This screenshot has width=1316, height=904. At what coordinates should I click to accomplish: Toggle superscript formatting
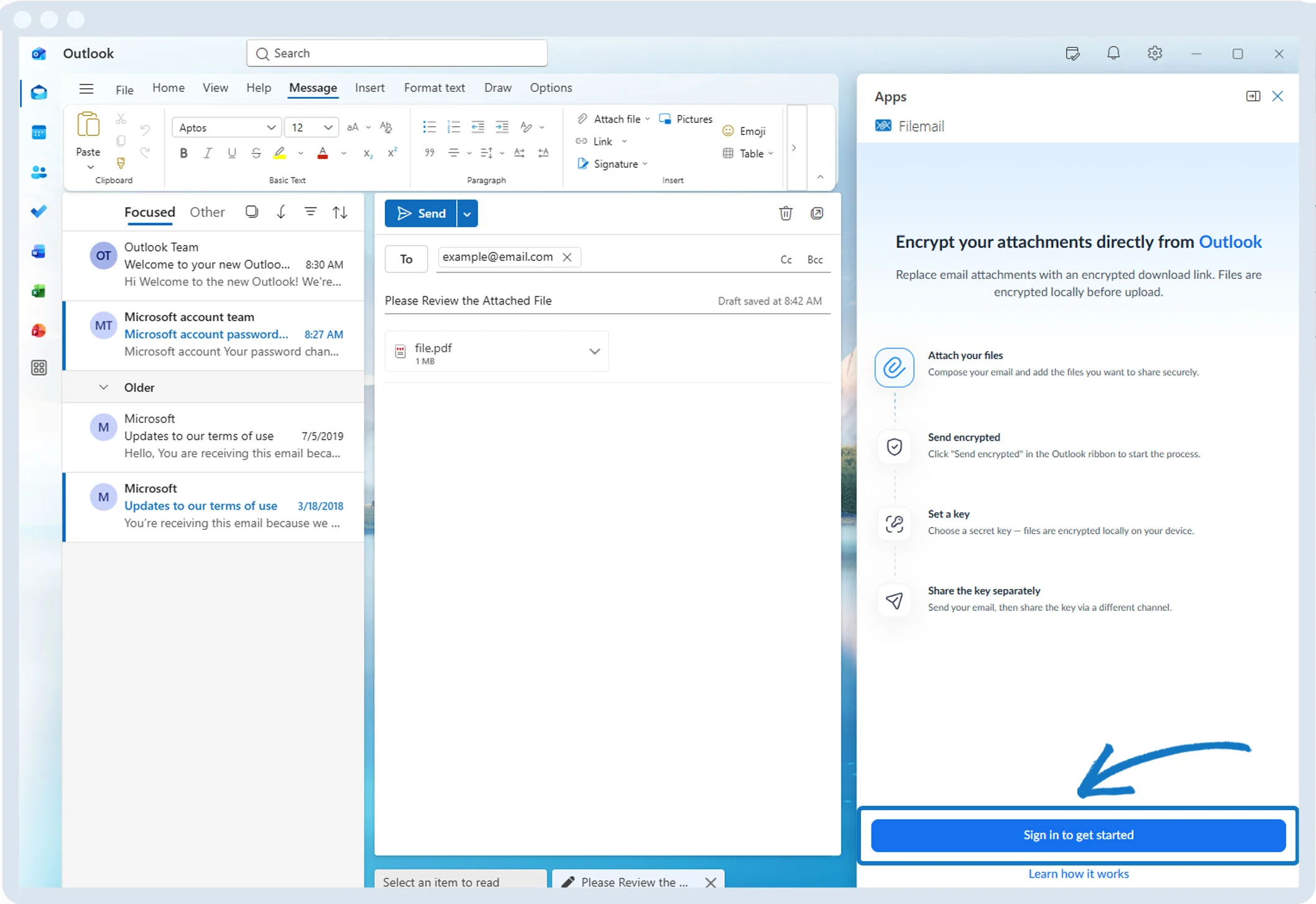pos(392,153)
